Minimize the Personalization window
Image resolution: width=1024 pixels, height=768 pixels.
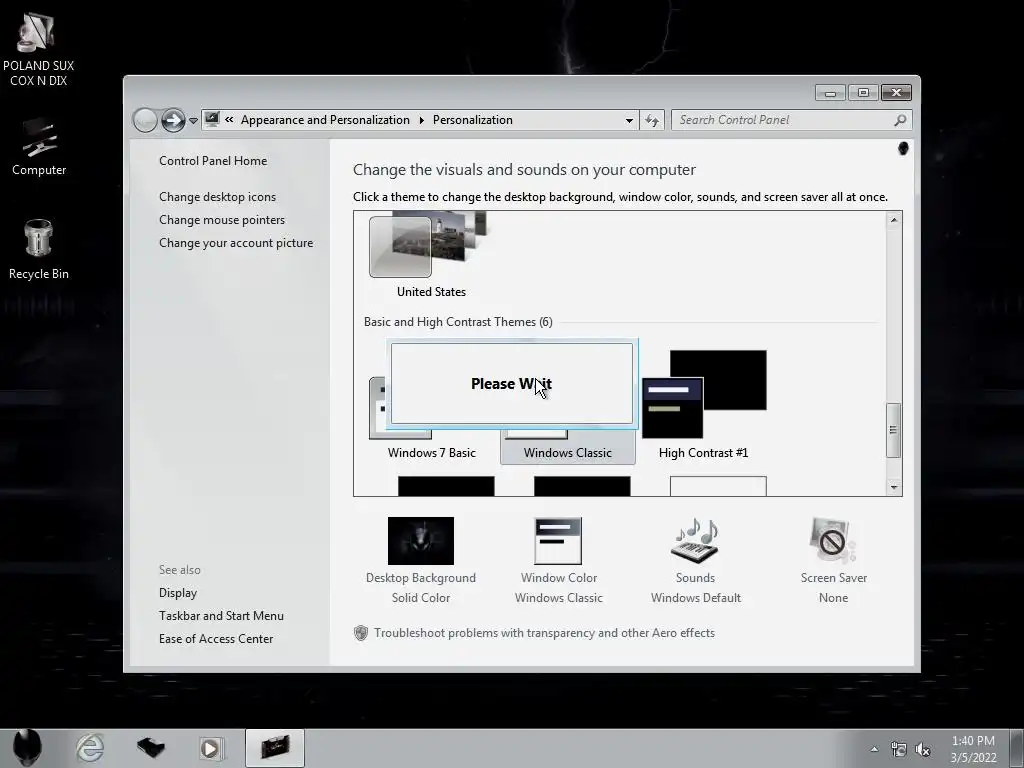click(830, 93)
